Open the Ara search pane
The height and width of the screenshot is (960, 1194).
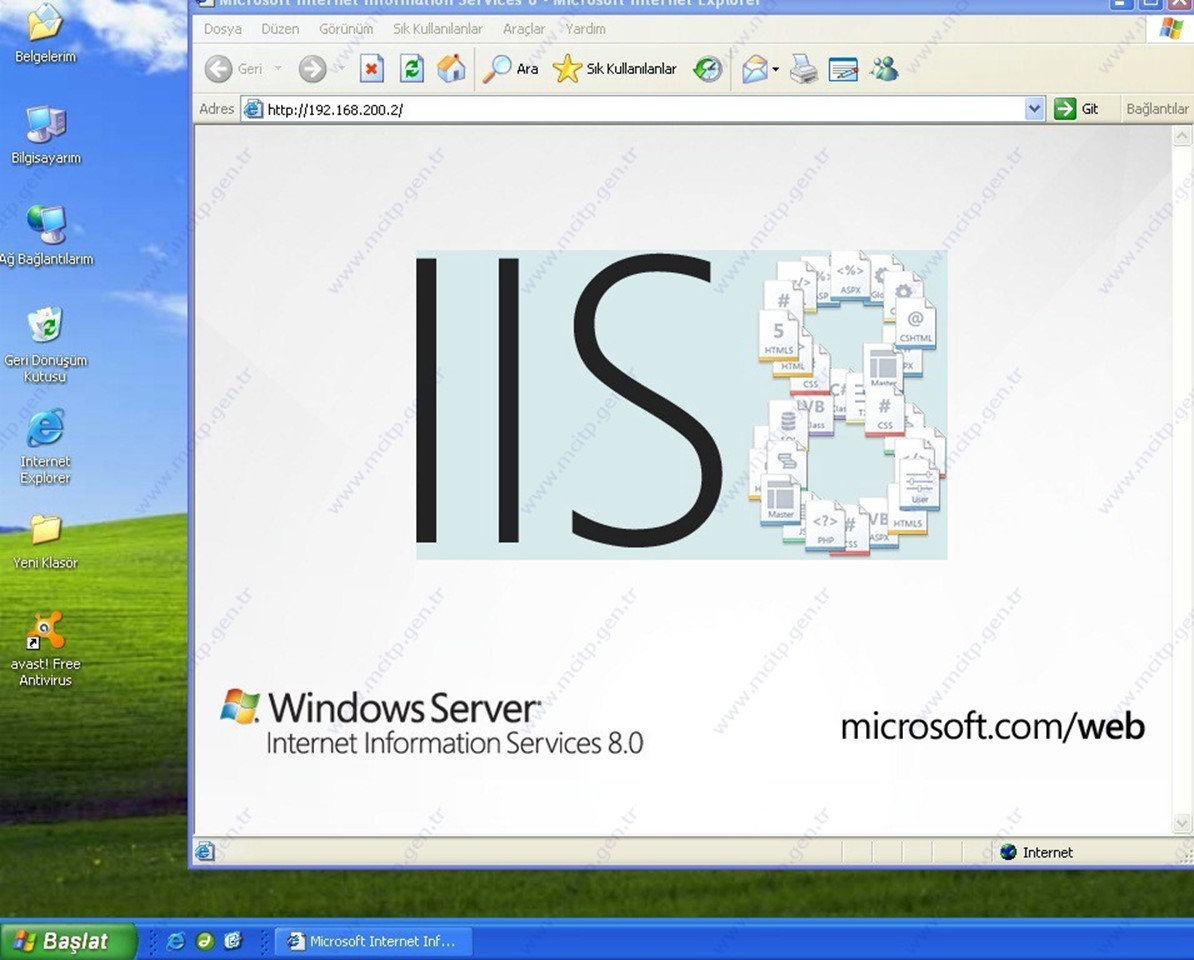tap(511, 69)
